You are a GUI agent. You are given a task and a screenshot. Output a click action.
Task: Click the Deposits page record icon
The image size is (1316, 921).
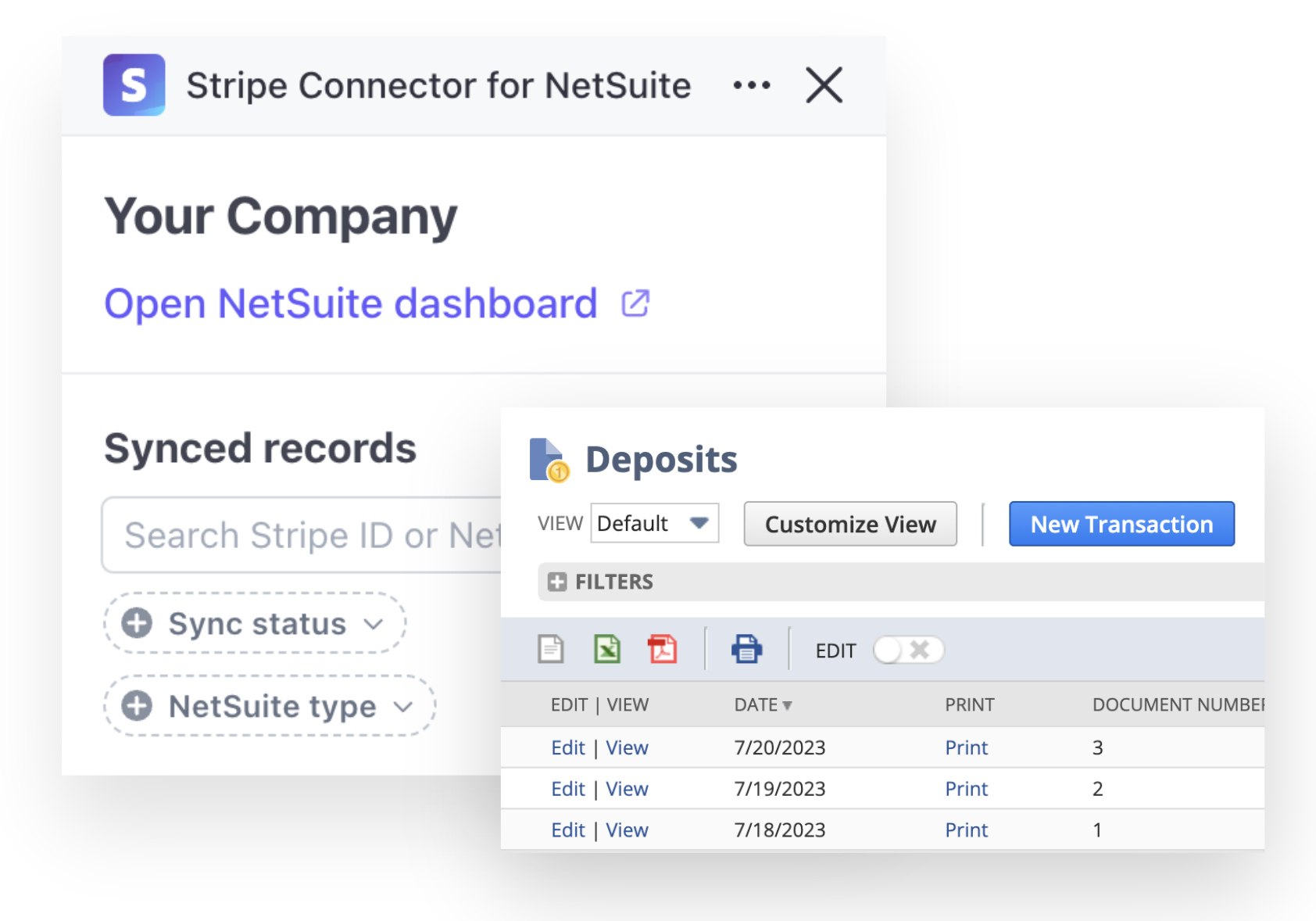(x=546, y=458)
